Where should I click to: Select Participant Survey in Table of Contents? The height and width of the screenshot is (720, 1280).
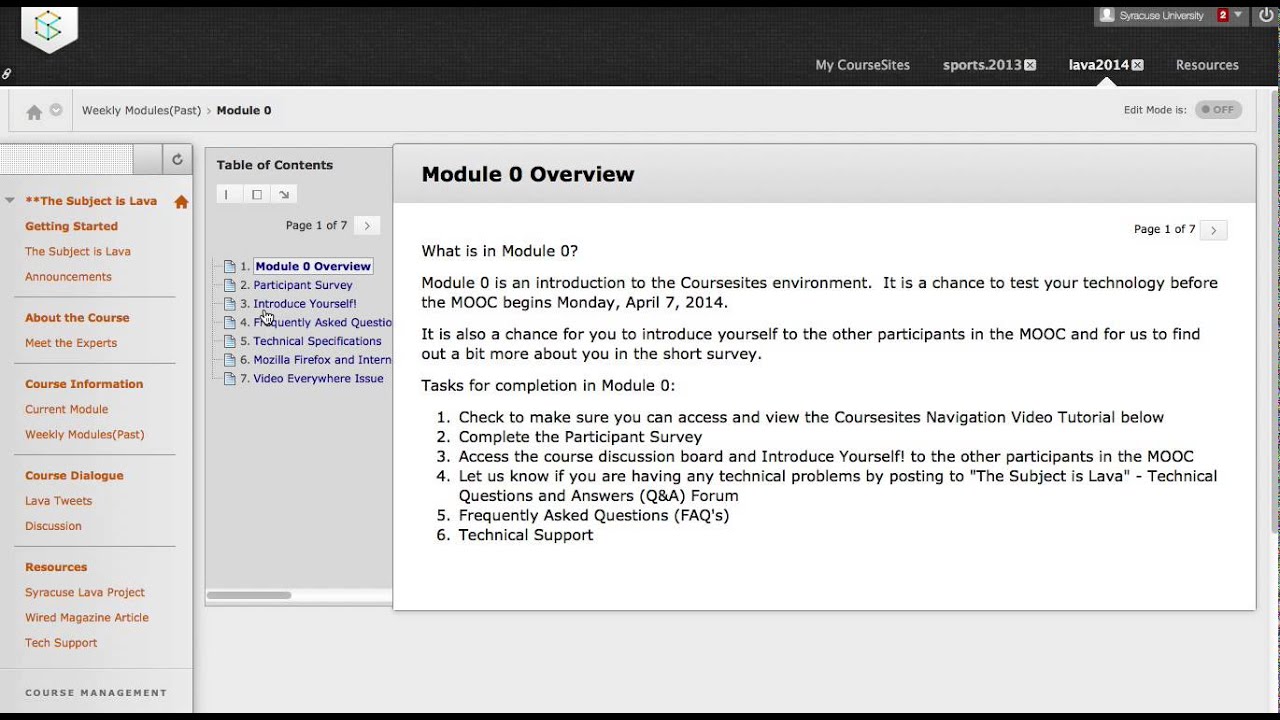303,285
